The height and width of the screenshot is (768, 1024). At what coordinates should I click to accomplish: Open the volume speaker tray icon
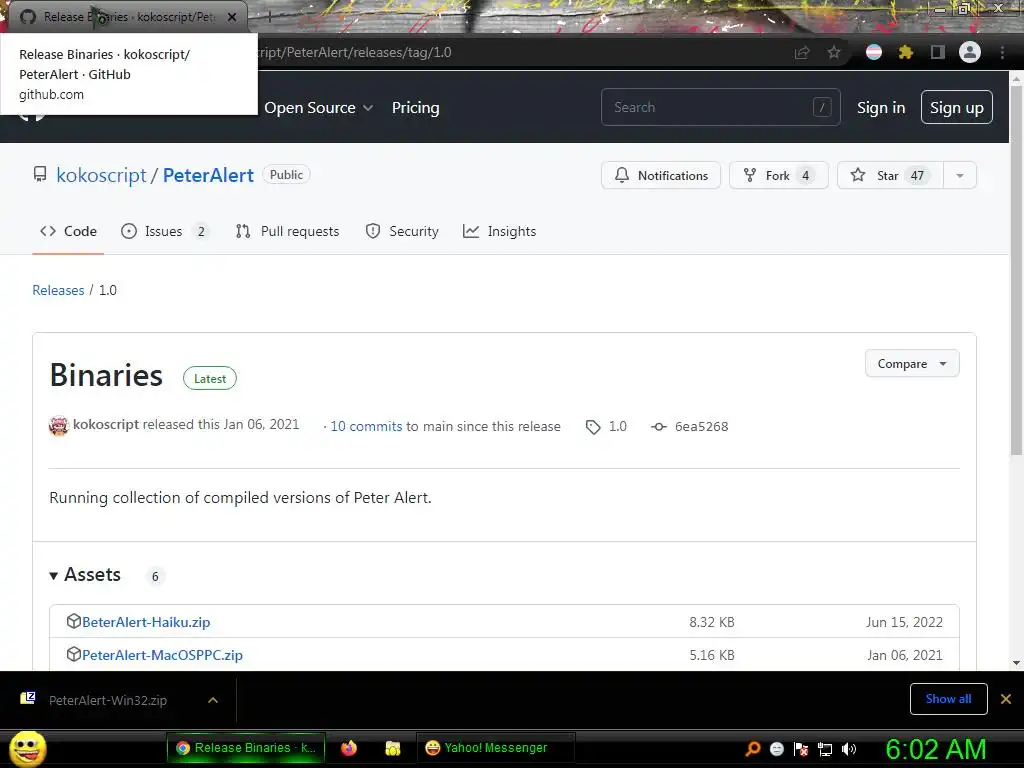[849, 749]
